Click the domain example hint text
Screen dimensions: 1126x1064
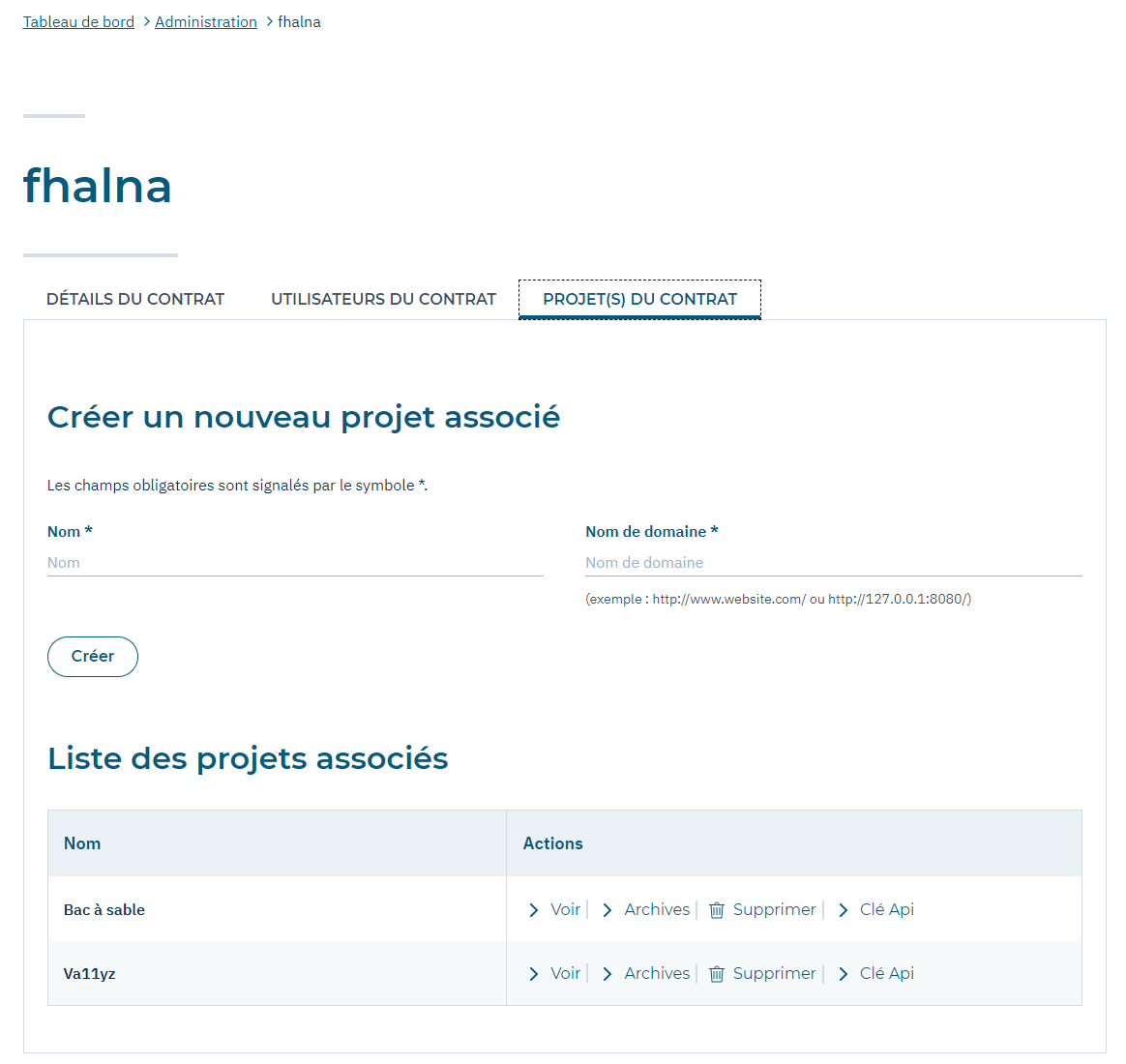pos(779,599)
